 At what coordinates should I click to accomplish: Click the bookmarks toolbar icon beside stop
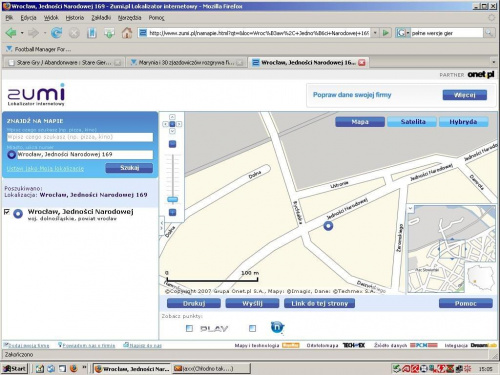pyautogui.click(x=92, y=33)
